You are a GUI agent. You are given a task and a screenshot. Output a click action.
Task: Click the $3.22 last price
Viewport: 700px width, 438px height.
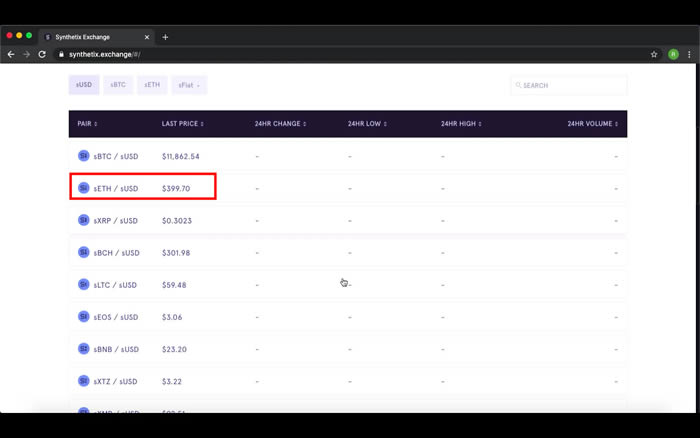[x=172, y=381]
